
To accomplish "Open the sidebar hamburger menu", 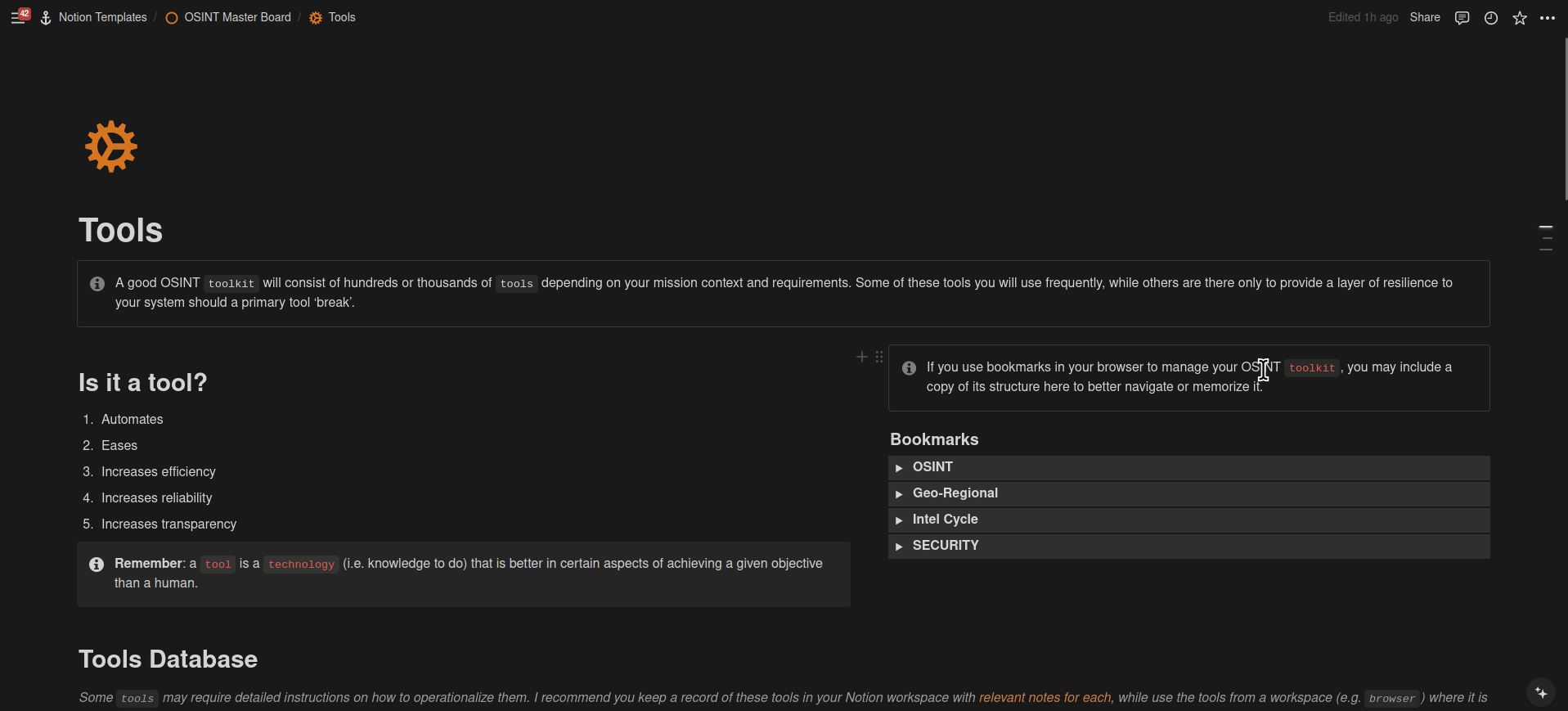I will click(x=17, y=17).
